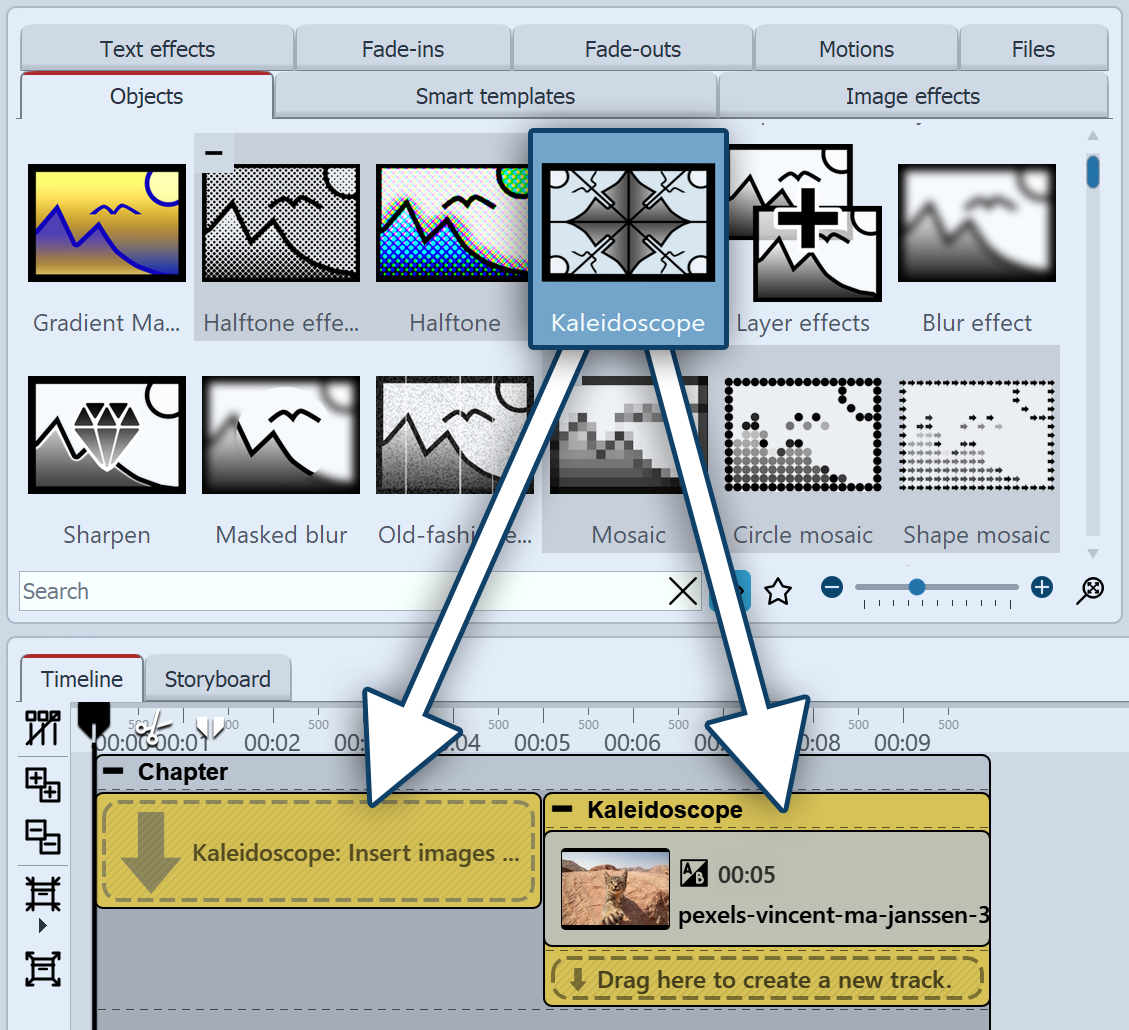
Task: Clear the search field with X
Action: pos(683,592)
